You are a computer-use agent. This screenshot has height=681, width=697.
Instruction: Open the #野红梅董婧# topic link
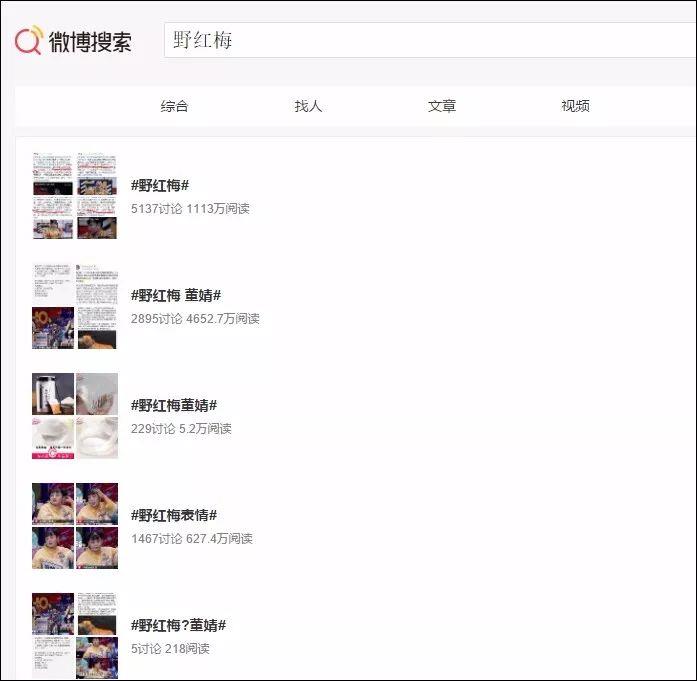point(174,406)
